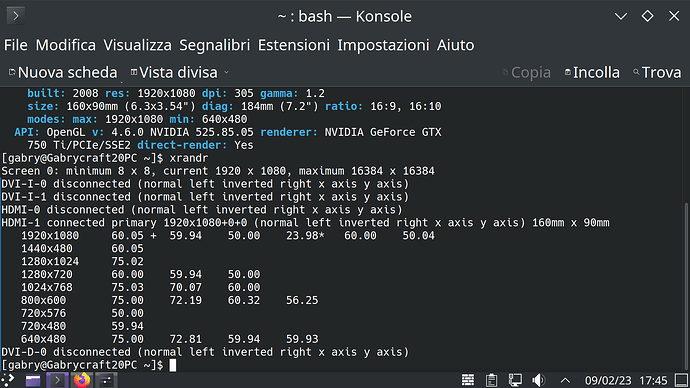The width and height of the screenshot is (690, 388).
Task: Open the File menu
Action: (x=15, y=45)
